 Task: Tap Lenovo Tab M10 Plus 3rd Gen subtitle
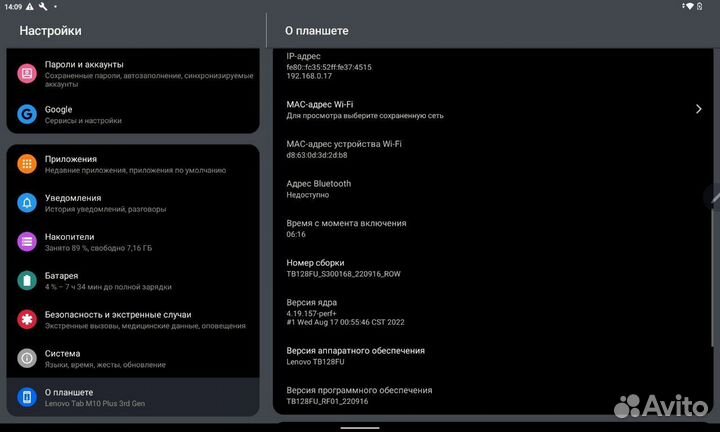95,404
